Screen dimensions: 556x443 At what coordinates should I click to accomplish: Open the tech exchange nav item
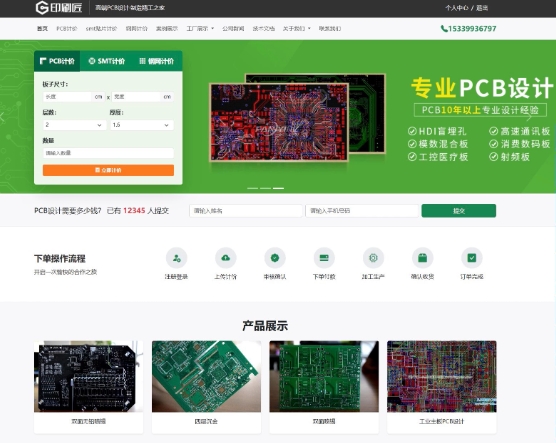point(263,29)
